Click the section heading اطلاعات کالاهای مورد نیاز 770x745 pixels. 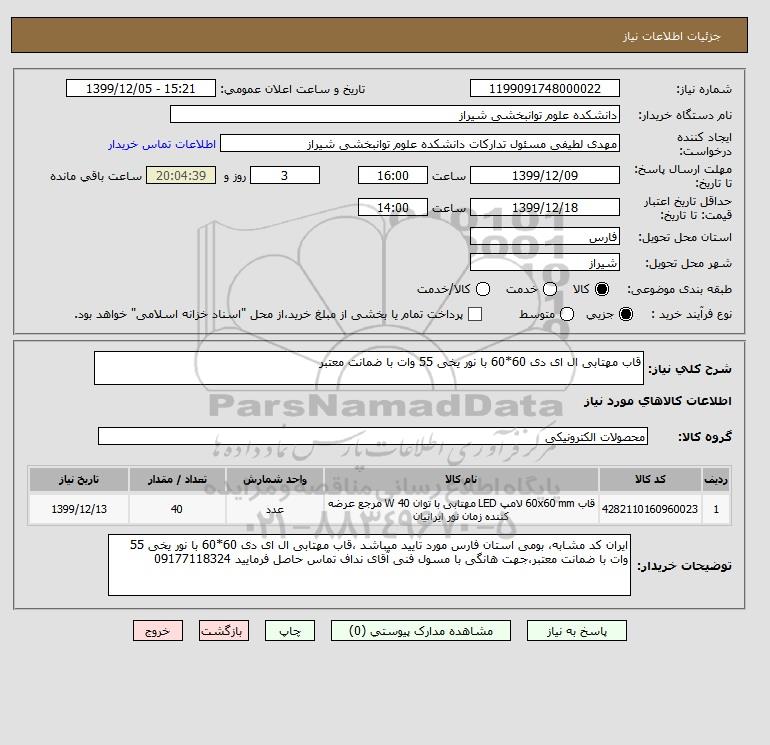coord(658,401)
